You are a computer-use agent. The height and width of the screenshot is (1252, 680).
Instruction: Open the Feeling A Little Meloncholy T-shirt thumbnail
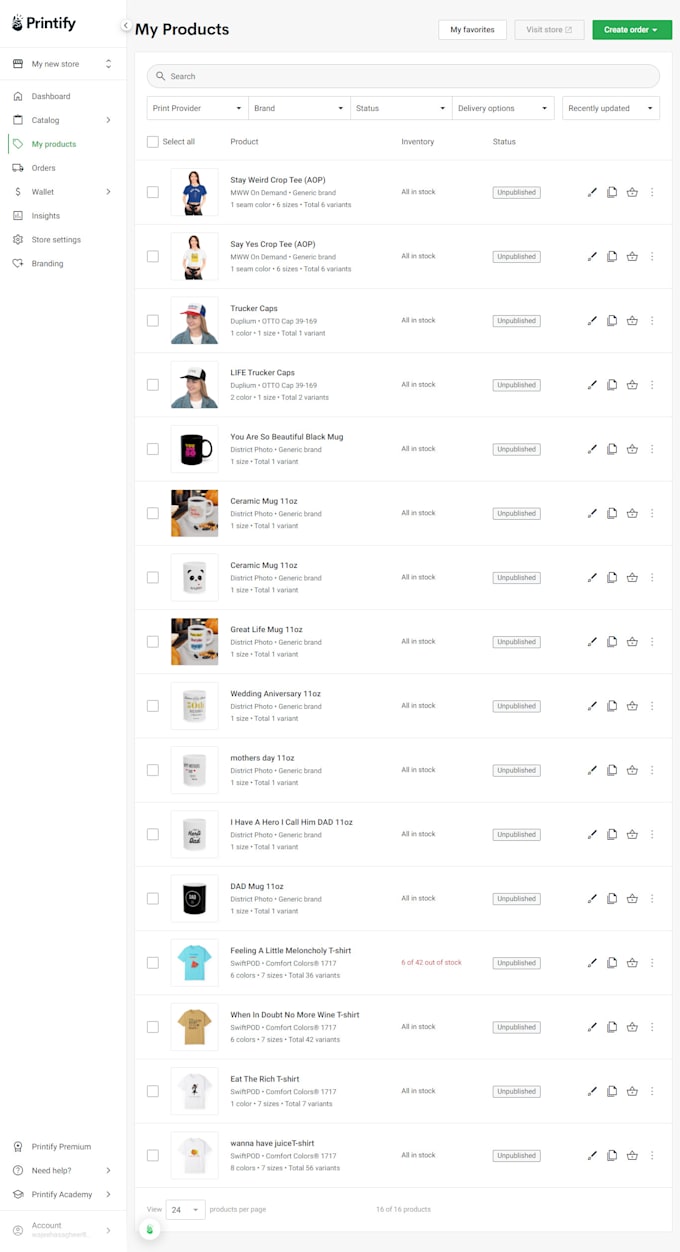pyautogui.click(x=194, y=962)
